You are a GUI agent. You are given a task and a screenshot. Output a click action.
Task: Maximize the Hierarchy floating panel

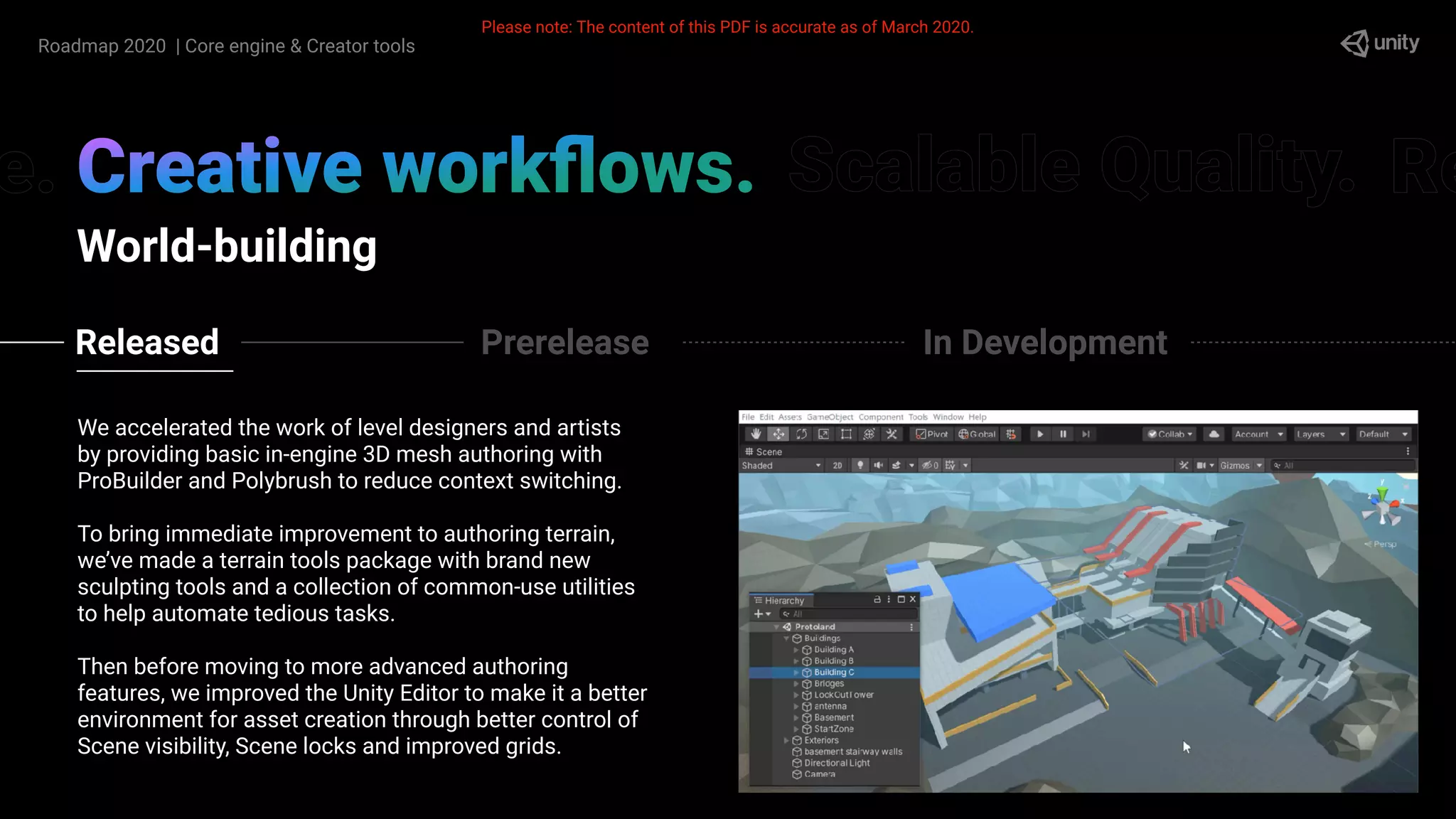pos(901,600)
